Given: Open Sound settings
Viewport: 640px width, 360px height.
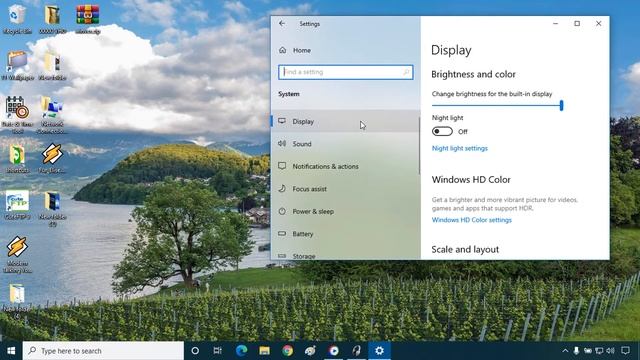Looking at the screenshot, I should 345,144.
